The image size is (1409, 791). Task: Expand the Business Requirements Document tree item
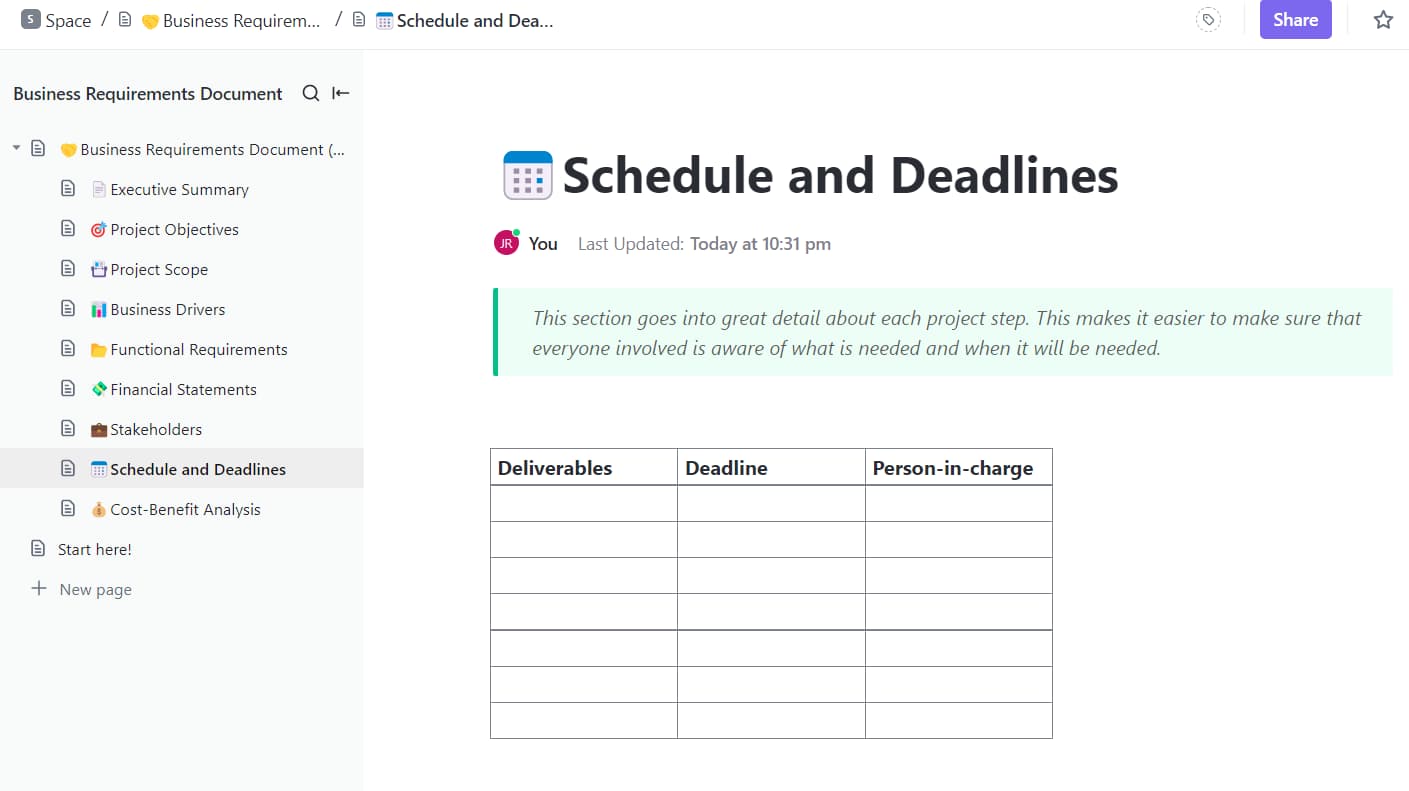tap(16, 148)
